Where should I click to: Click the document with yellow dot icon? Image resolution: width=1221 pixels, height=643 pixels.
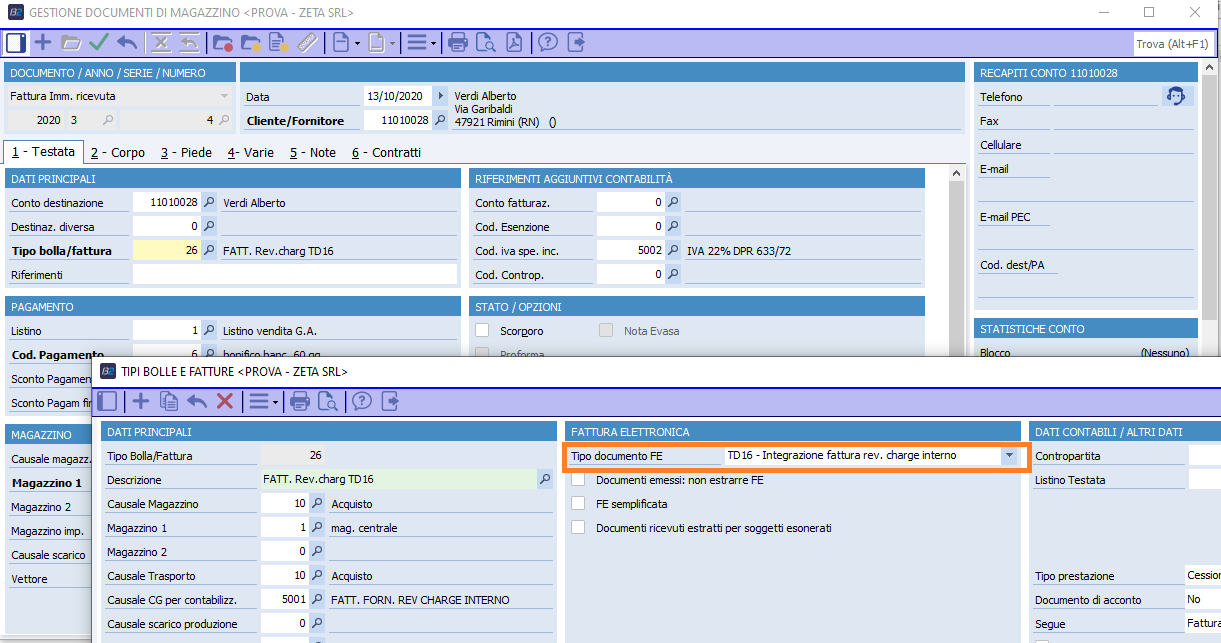(278, 42)
